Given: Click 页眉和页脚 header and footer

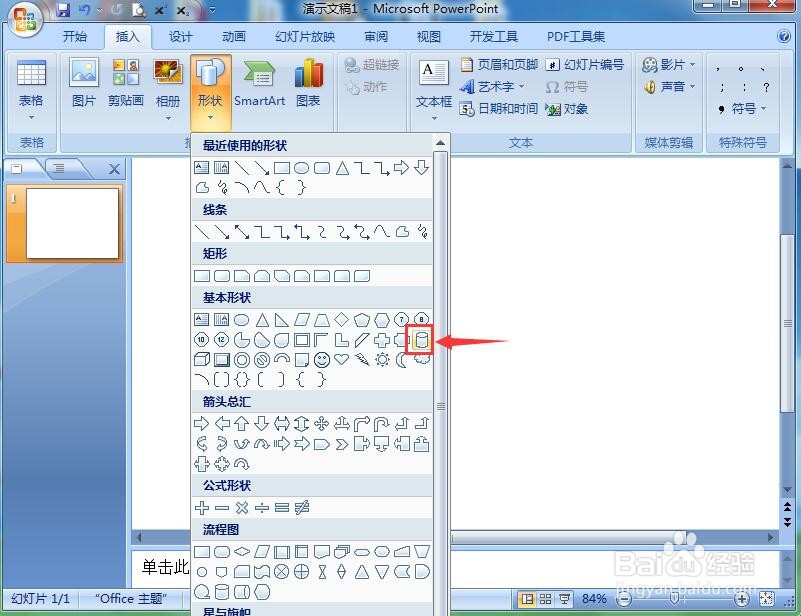Looking at the screenshot, I should [x=499, y=64].
